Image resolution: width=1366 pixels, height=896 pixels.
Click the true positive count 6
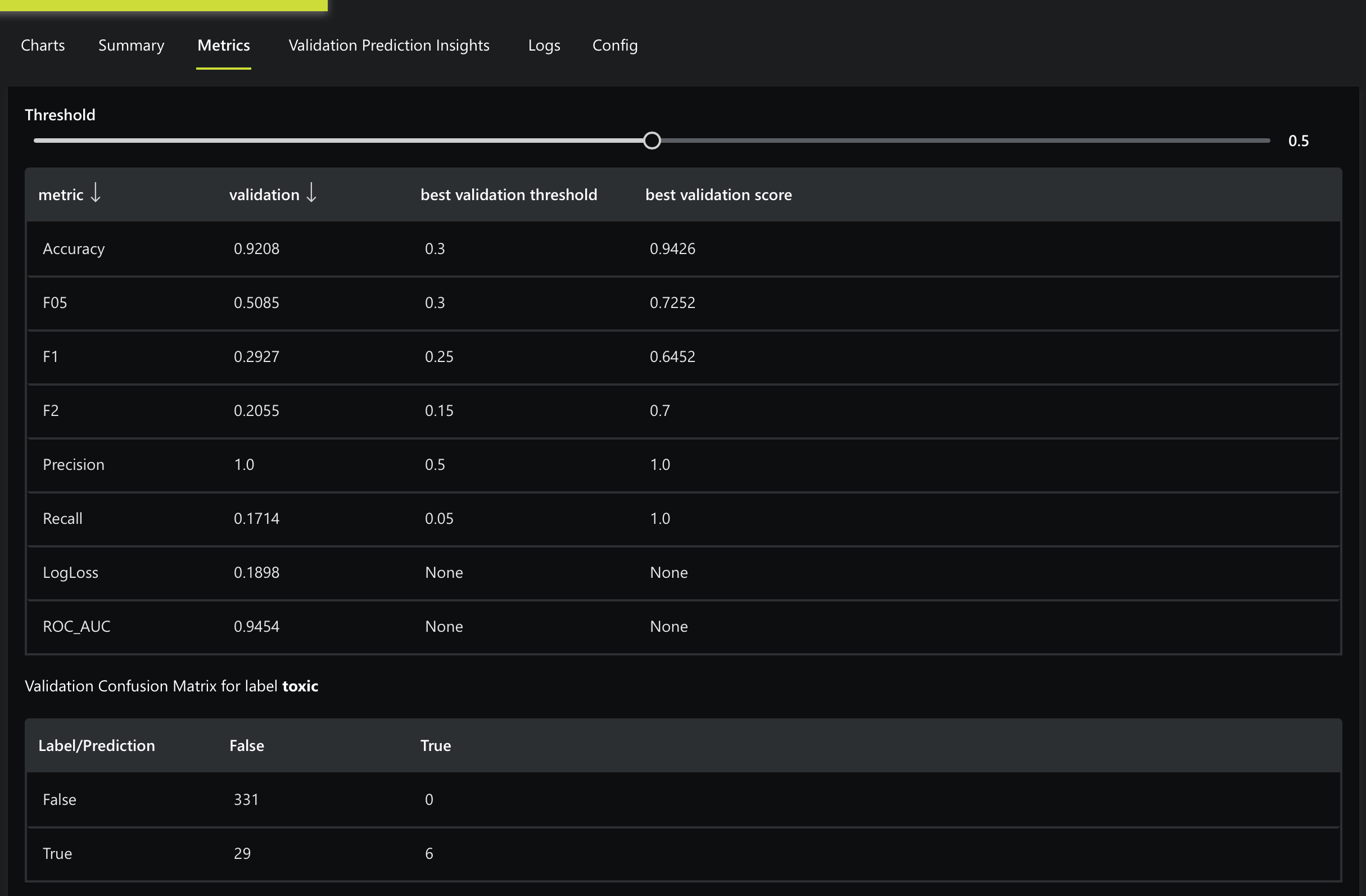coord(429,853)
